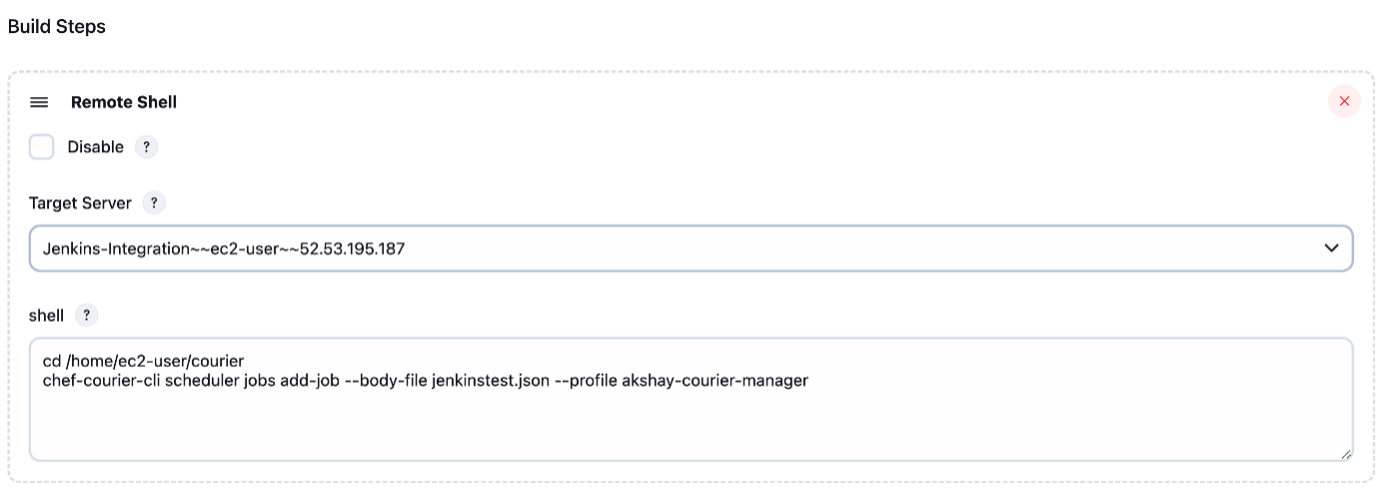Click the shell field label
Screen dimensions: 1381x491
pyautogui.click(x=46, y=315)
